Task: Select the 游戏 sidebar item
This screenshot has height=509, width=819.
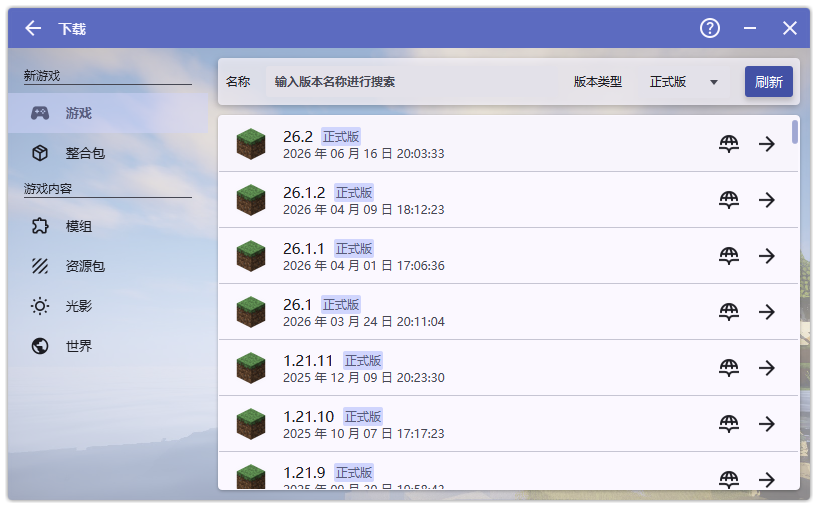Action: (x=108, y=113)
